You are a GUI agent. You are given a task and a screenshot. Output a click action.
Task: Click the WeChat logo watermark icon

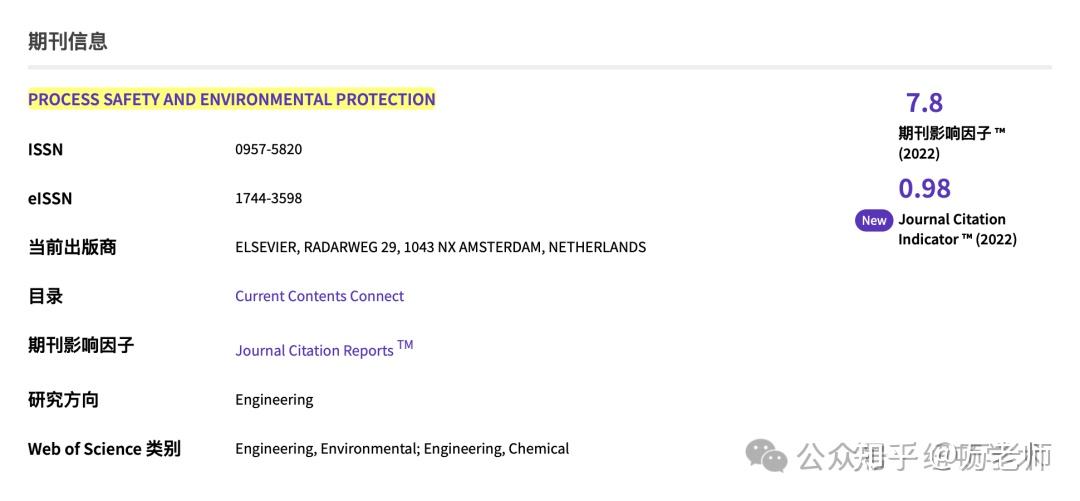coord(767,457)
